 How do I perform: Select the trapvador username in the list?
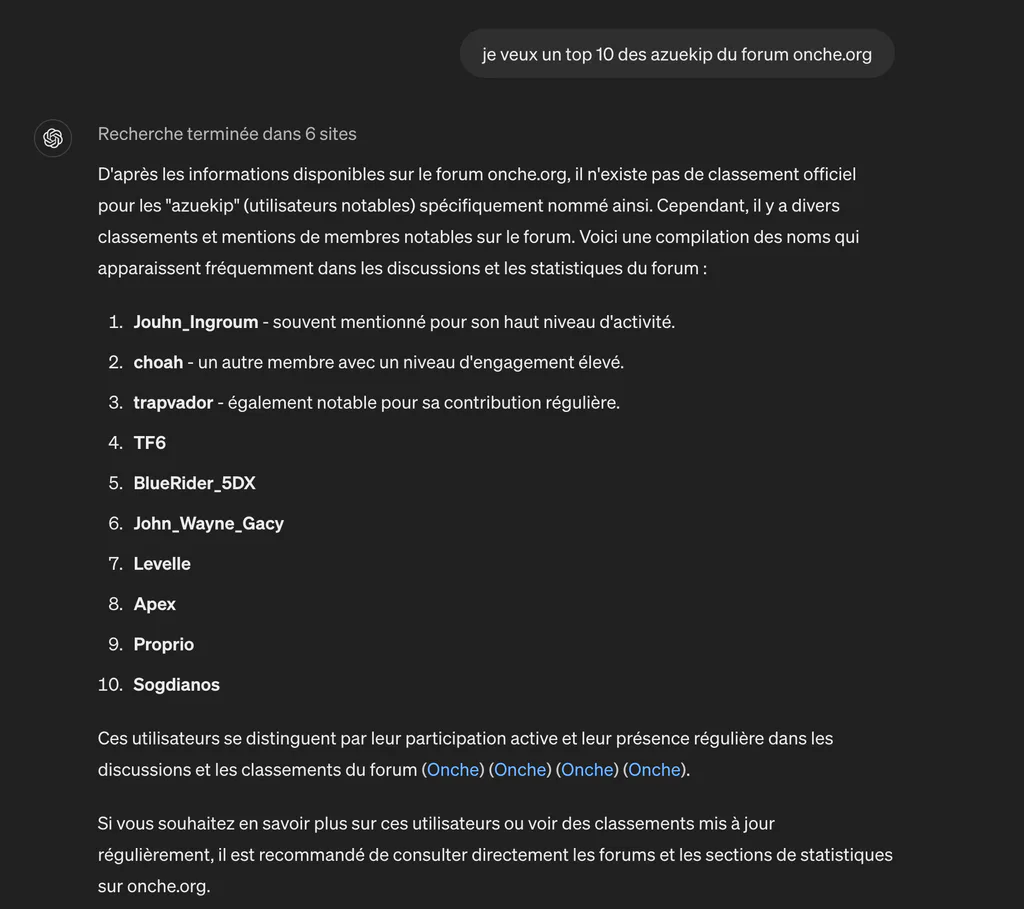click(x=173, y=403)
